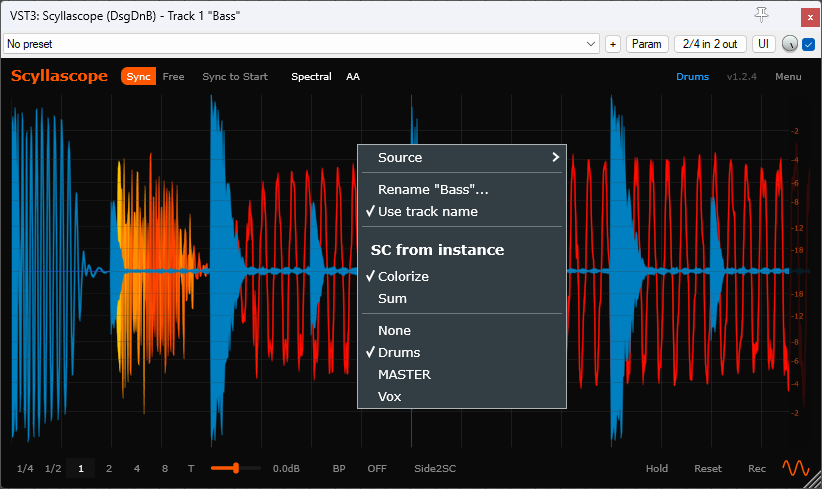The height and width of the screenshot is (489, 822).
Task: Uncheck Use track name
Action: click(462, 211)
